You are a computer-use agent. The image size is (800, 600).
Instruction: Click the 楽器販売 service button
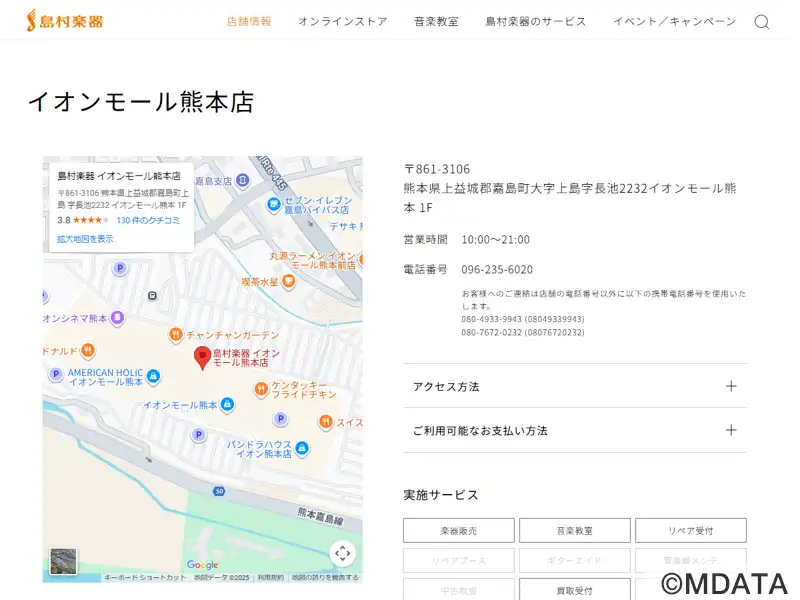[459, 531]
